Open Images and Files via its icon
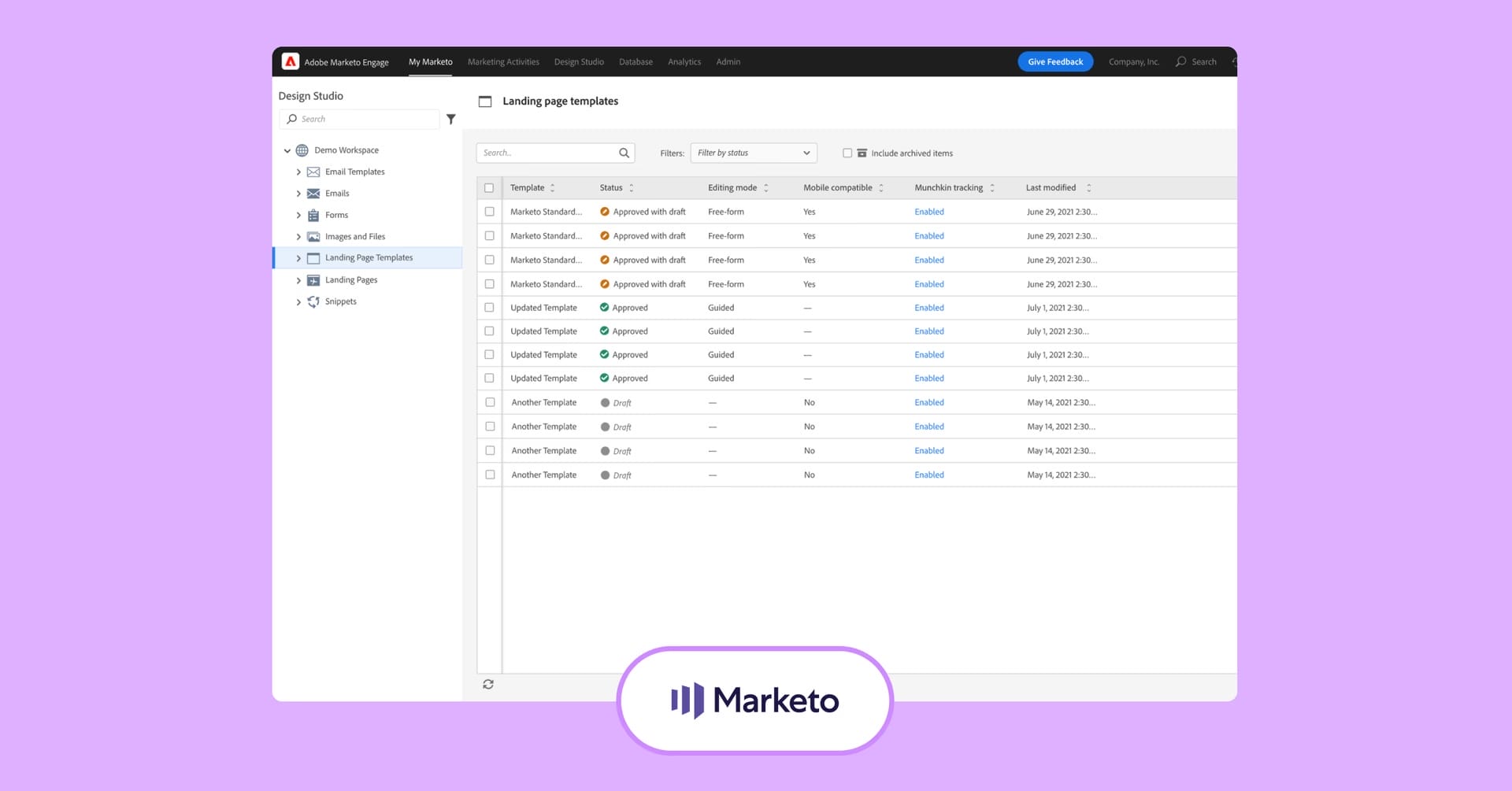Screen dimensions: 1512x791 [x=313, y=236]
